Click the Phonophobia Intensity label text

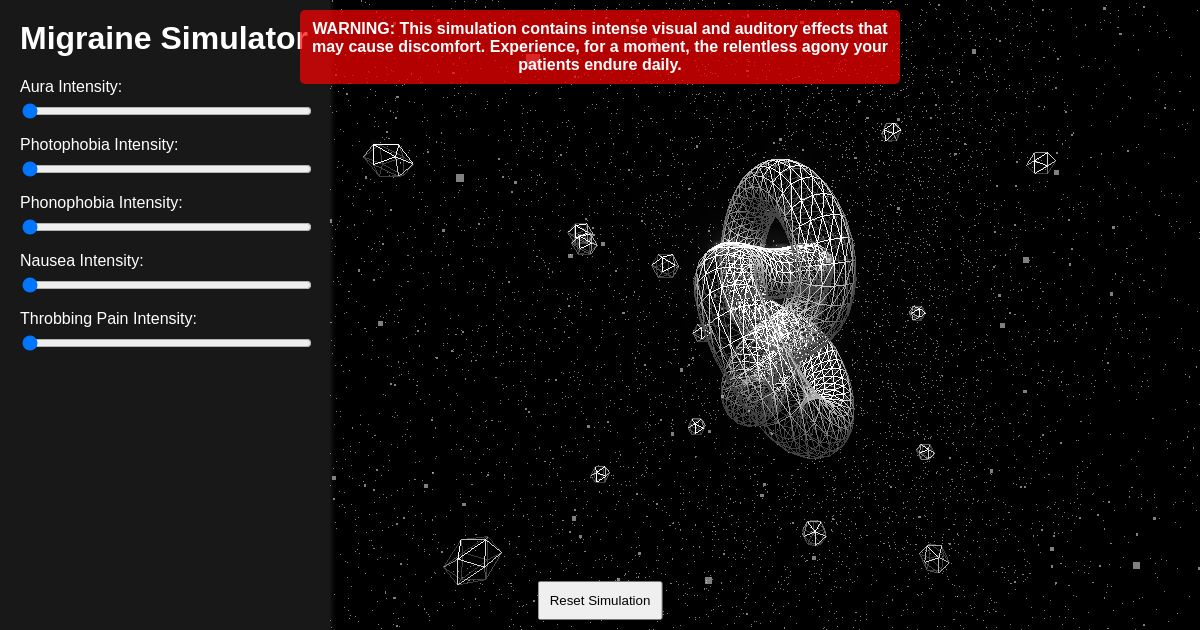[x=101, y=203]
